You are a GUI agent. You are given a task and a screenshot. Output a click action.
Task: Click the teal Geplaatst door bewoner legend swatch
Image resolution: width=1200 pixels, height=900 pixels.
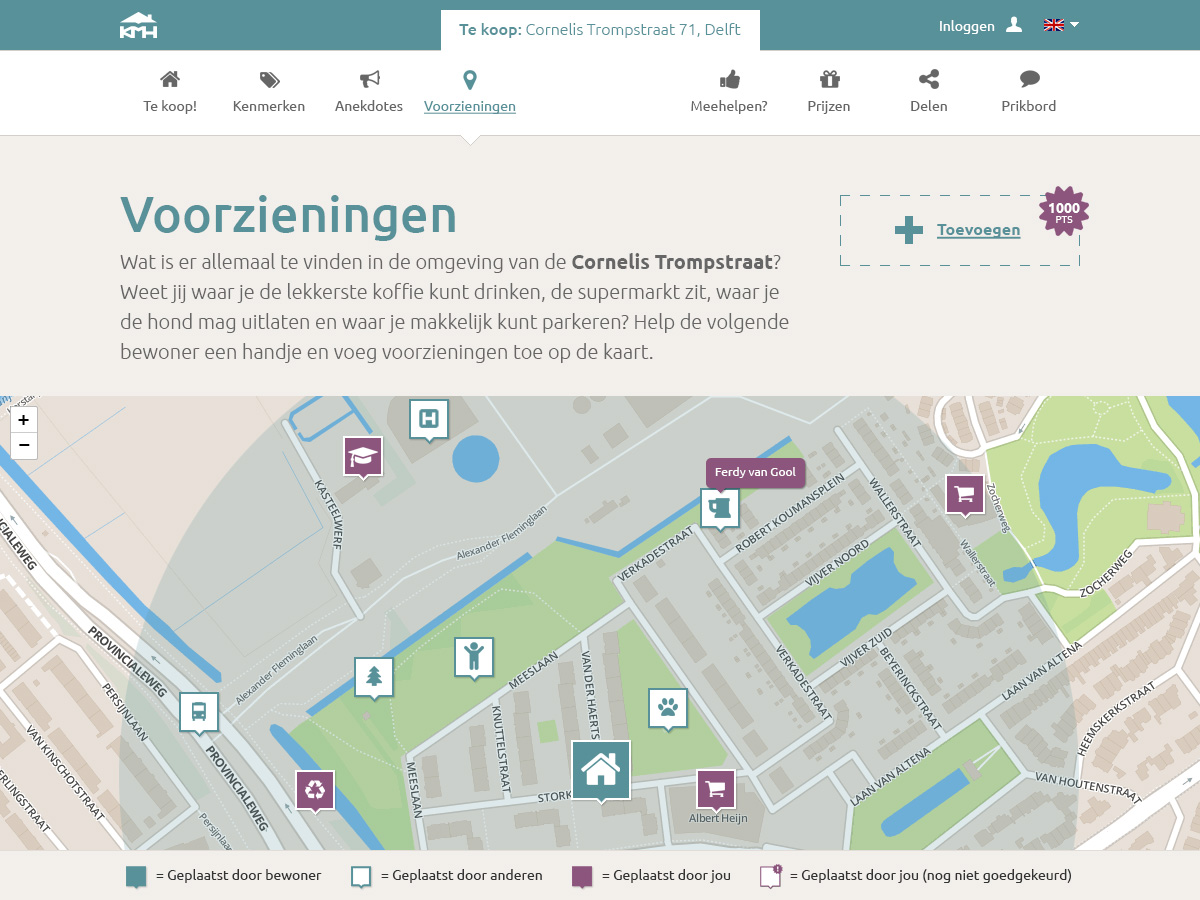(x=137, y=877)
